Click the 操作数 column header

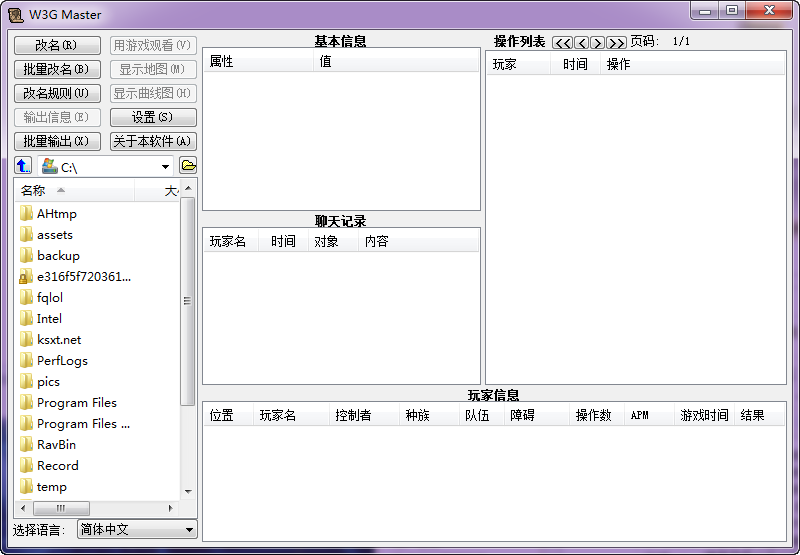coord(597,415)
